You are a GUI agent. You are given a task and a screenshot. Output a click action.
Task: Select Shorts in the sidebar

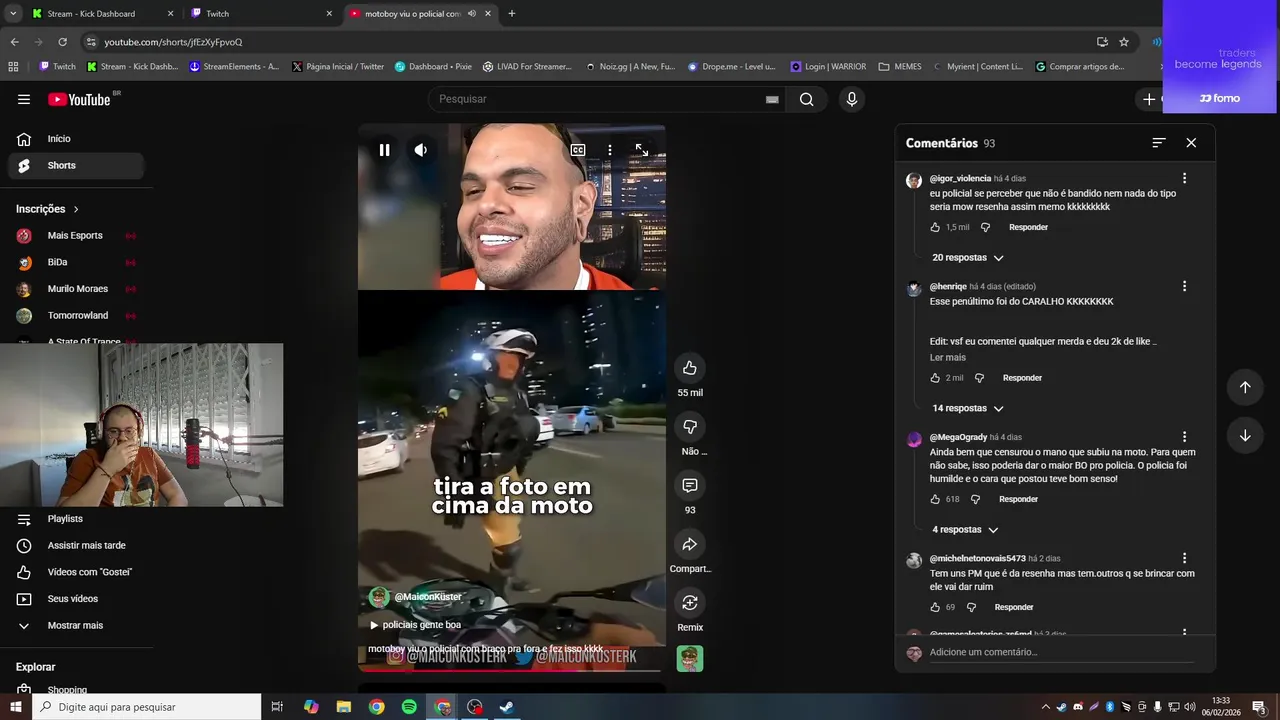(76, 165)
